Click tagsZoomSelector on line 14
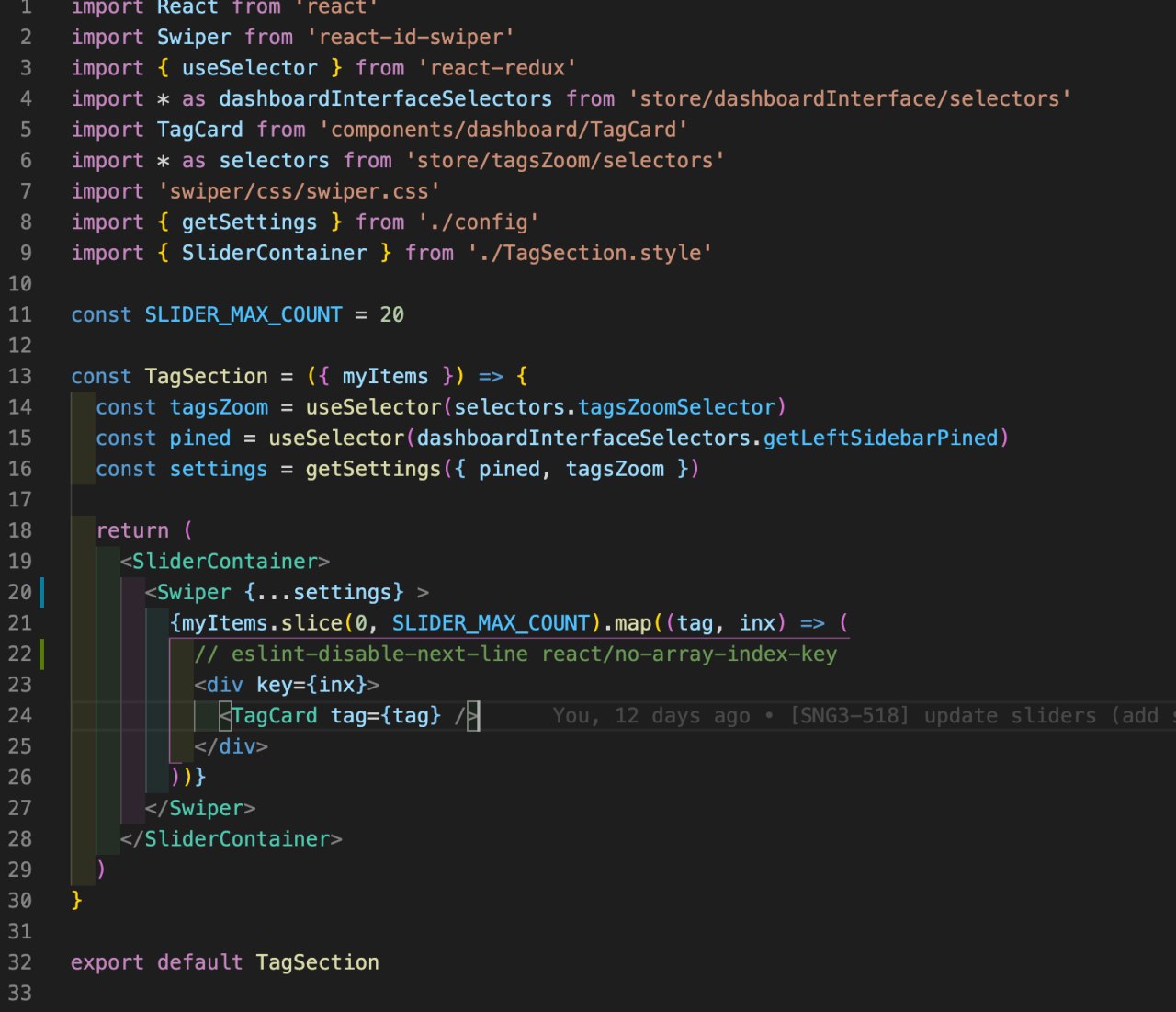This screenshot has width=1176, height=1012. coord(677,407)
